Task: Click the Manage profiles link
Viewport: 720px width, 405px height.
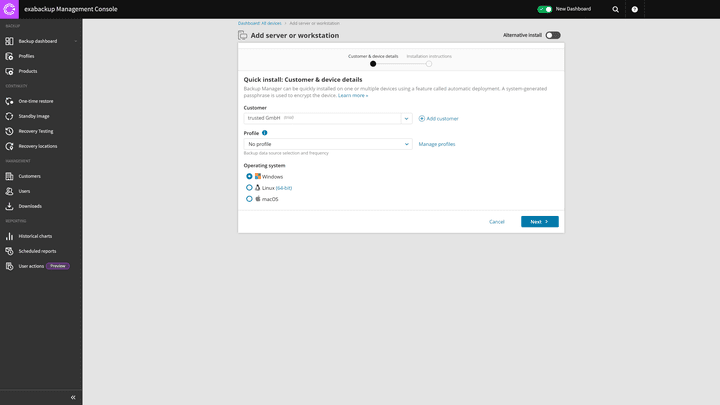Action: [x=436, y=144]
